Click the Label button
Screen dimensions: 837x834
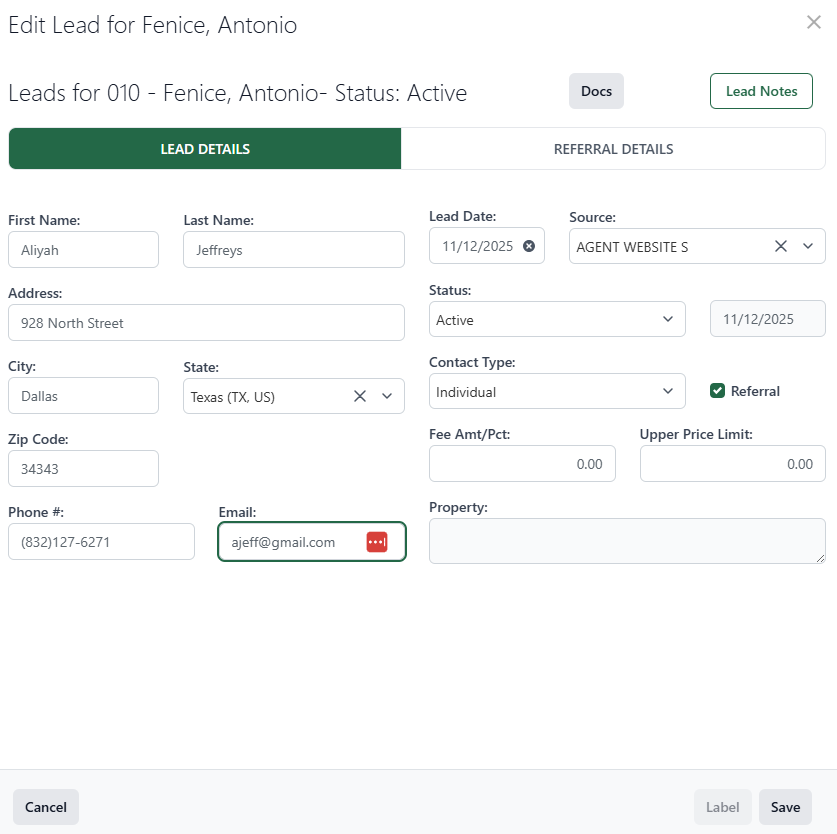click(722, 807)
